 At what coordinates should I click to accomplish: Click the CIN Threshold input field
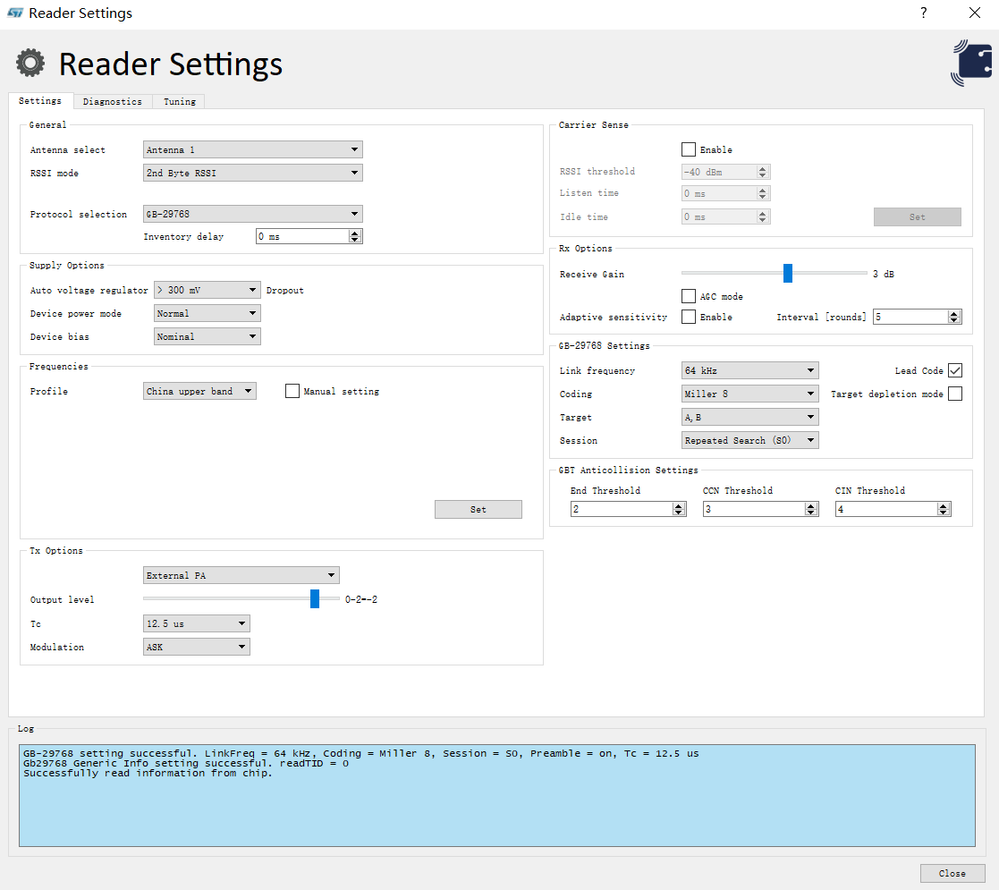point(893,509)
